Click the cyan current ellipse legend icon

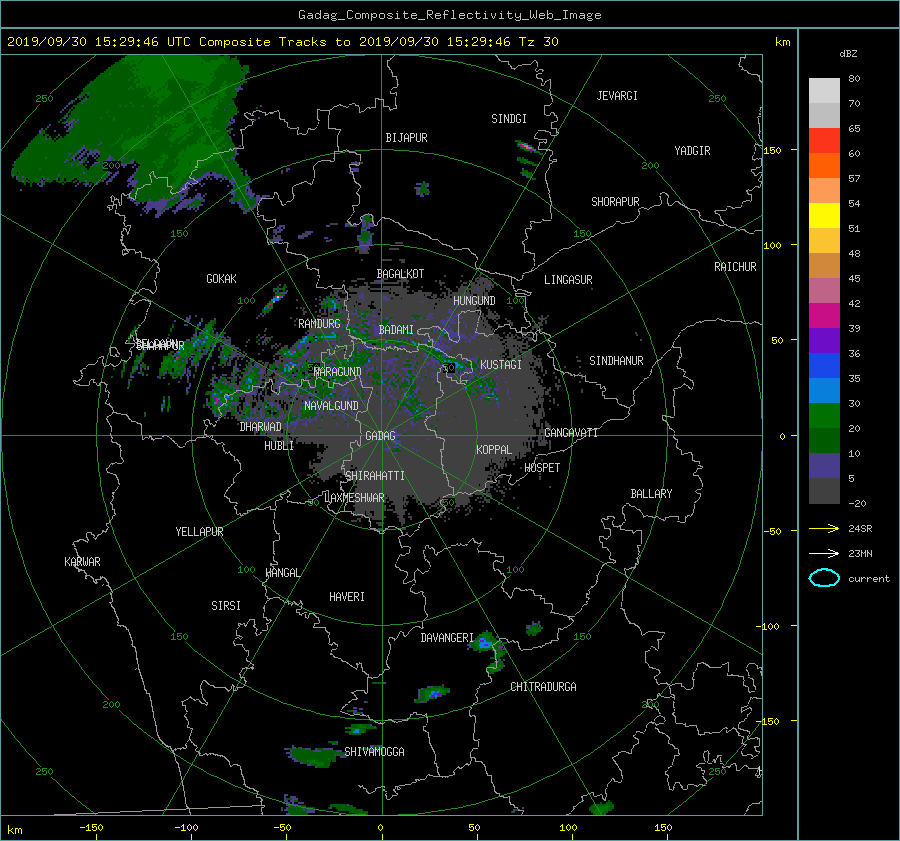[824, 578]
